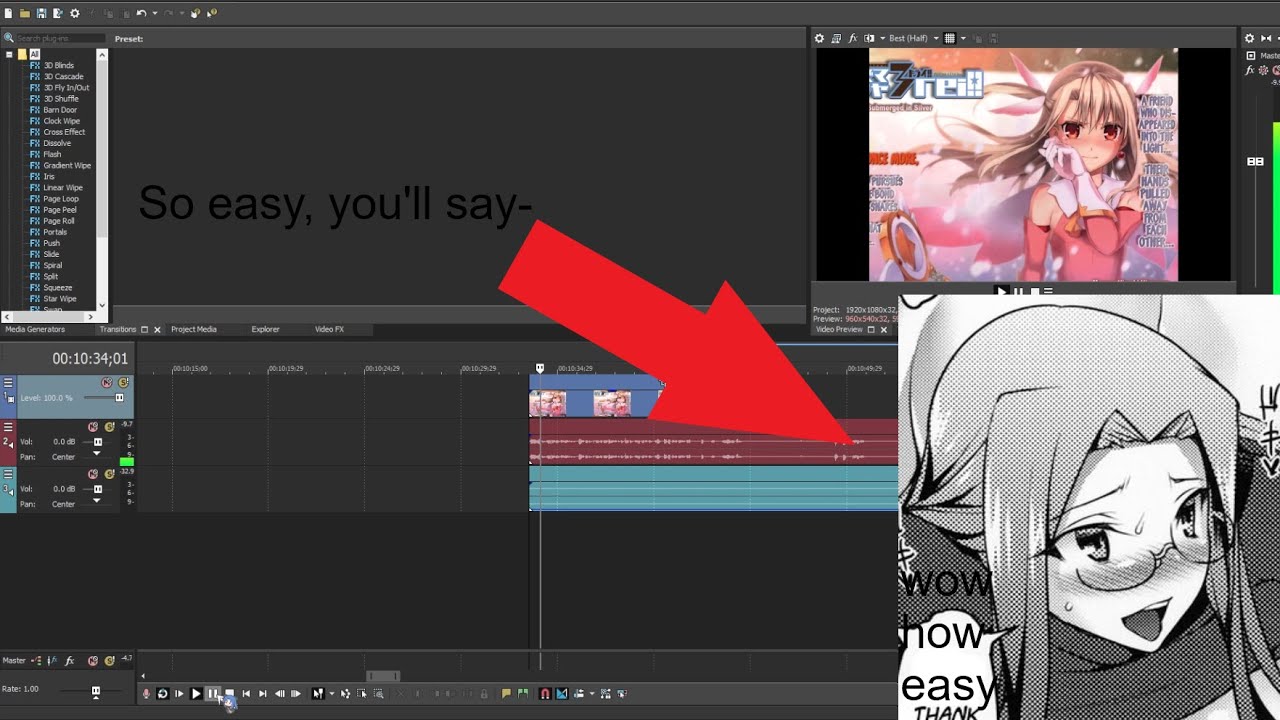Click audio track 2 Vol slider handle

pyautogui.click(x=98, y=441)
